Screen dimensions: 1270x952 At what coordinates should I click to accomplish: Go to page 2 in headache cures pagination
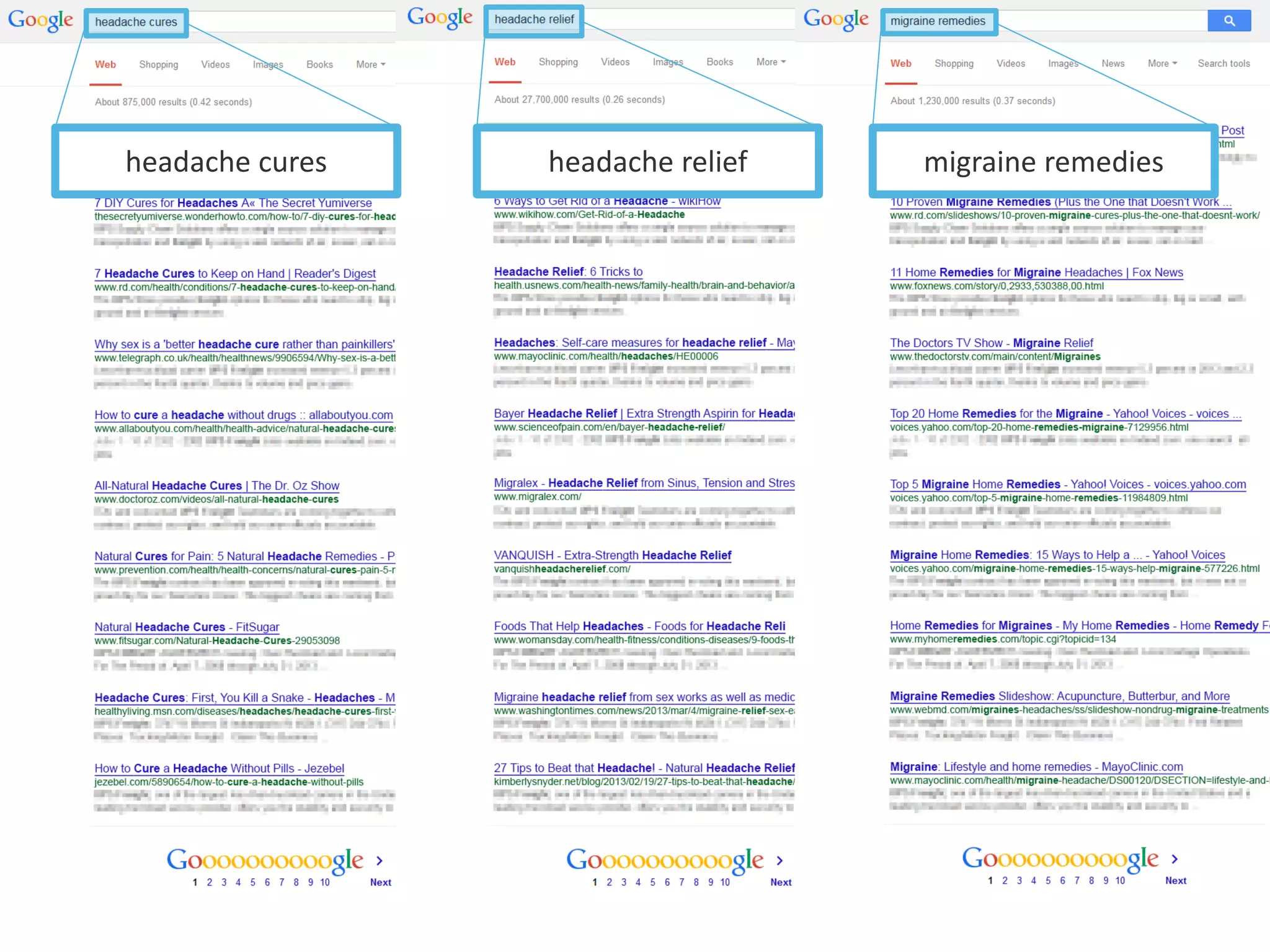210,882
